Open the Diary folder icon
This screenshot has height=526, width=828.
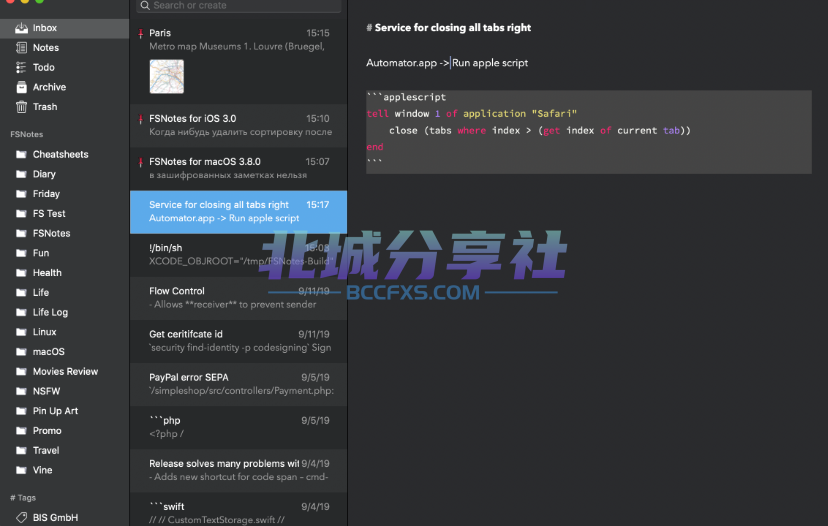pos(21,174)
